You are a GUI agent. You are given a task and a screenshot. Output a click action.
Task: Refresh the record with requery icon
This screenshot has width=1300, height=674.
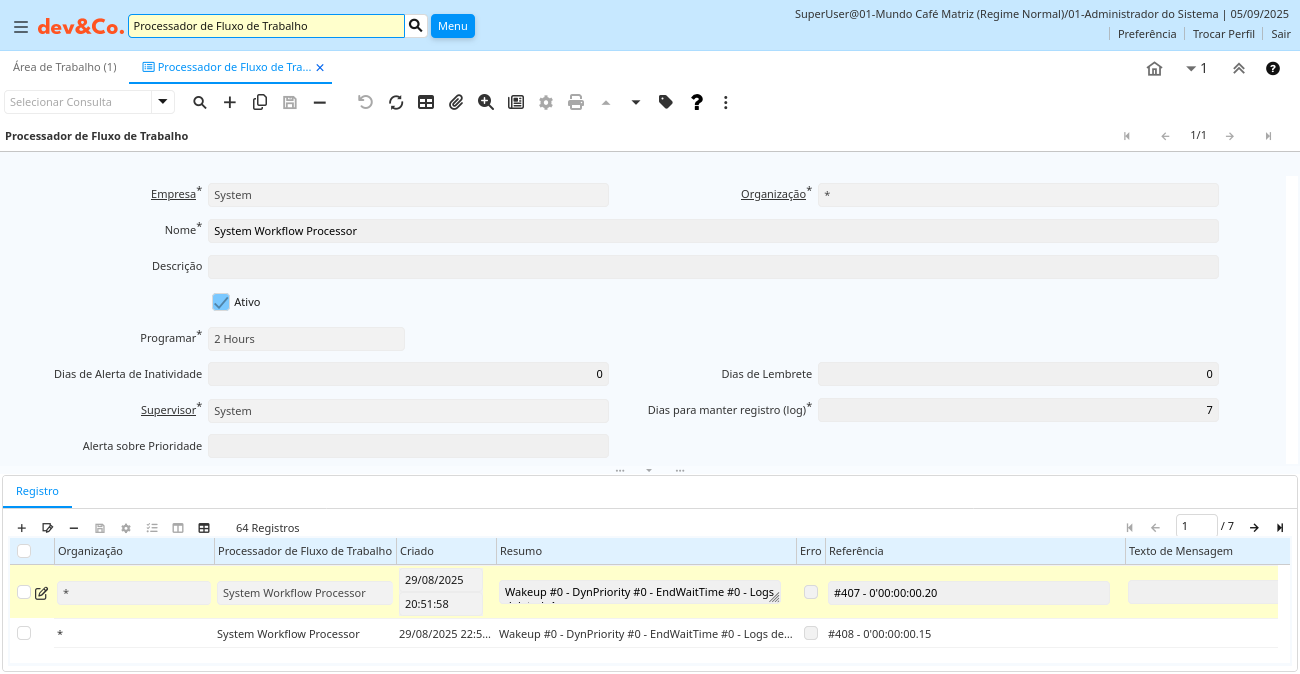(x=396, y=102)
